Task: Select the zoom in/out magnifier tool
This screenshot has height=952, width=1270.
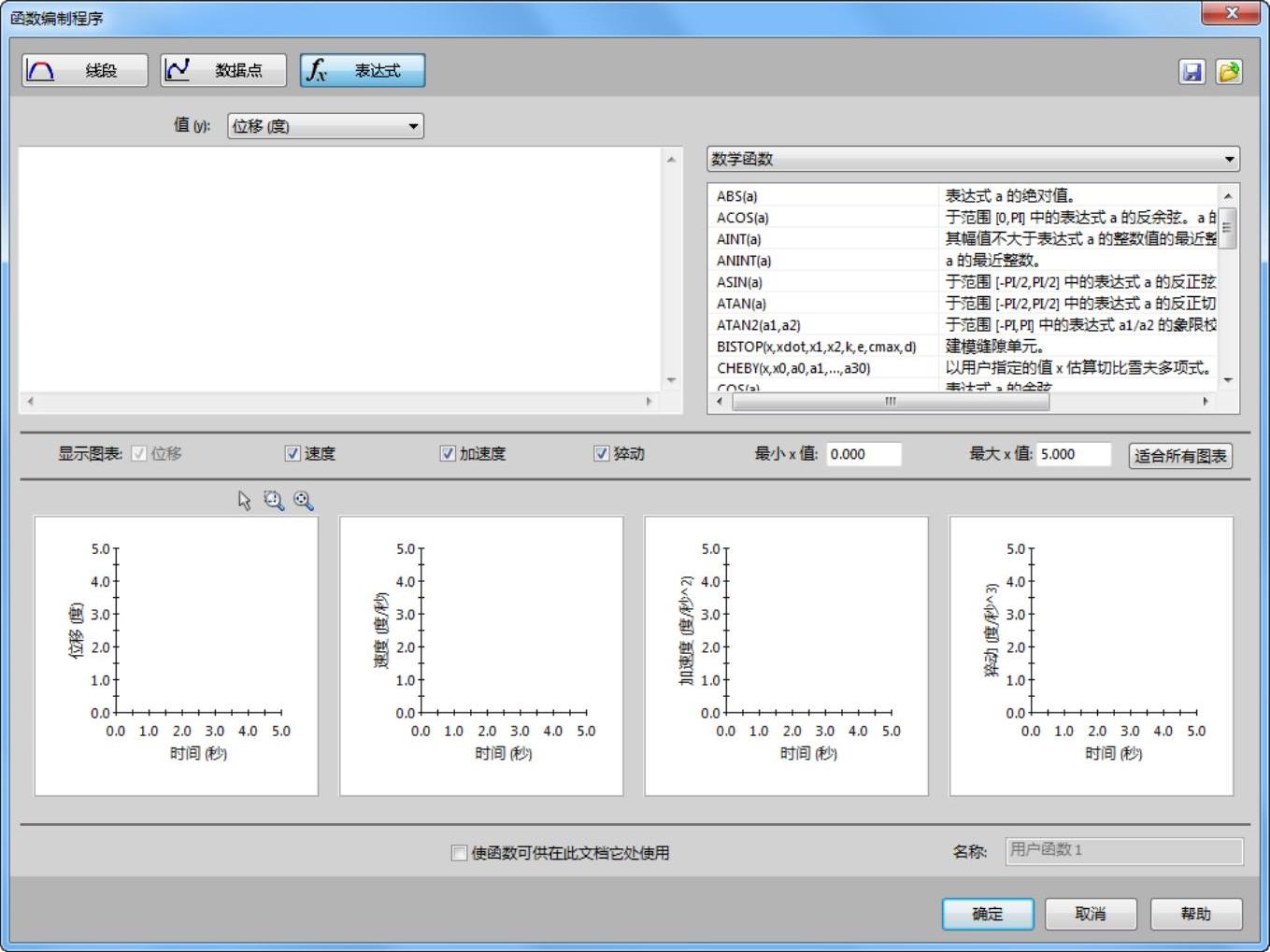Action: [303, 501]
